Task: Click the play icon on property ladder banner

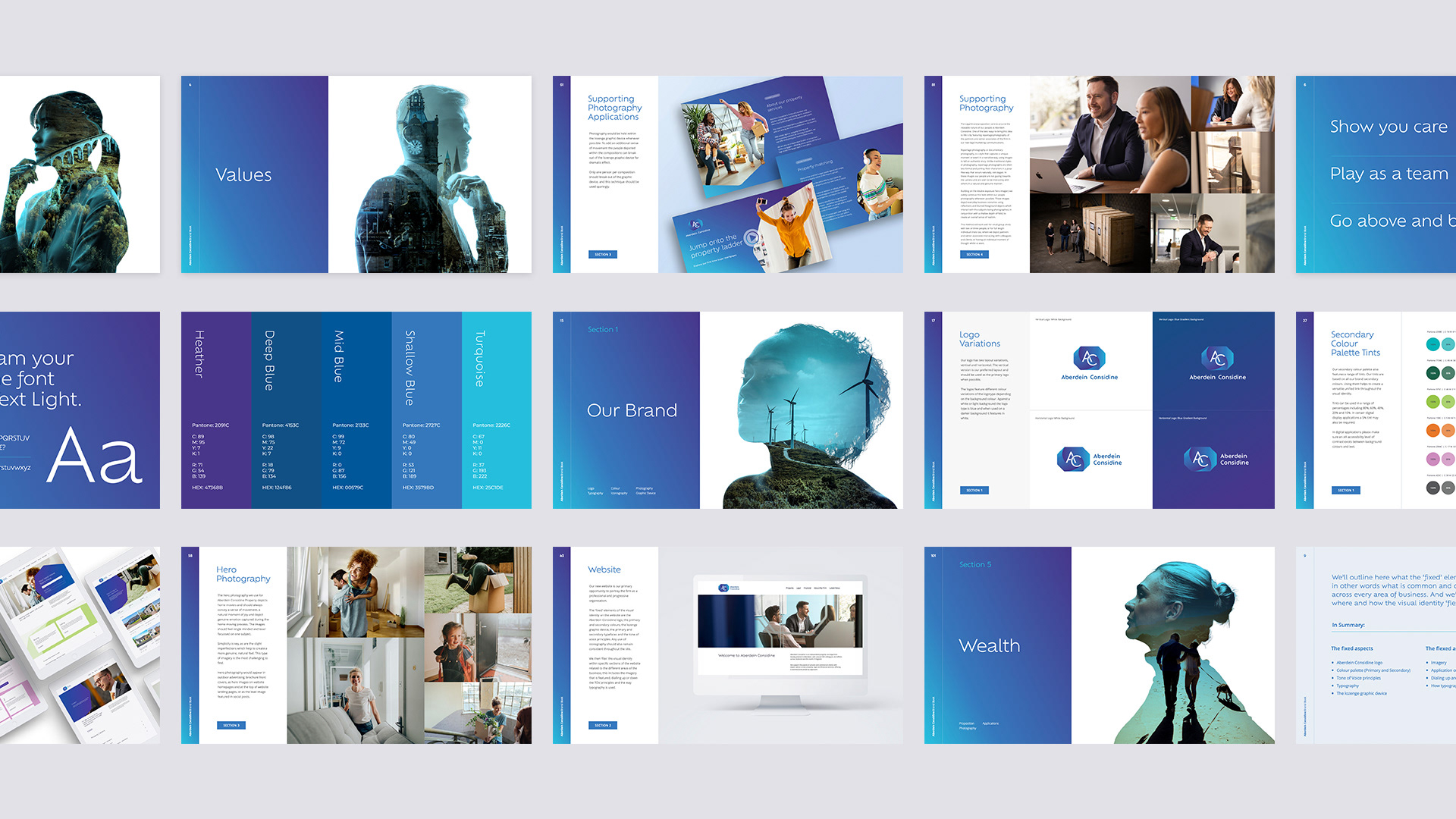Action: coord(751,238)
